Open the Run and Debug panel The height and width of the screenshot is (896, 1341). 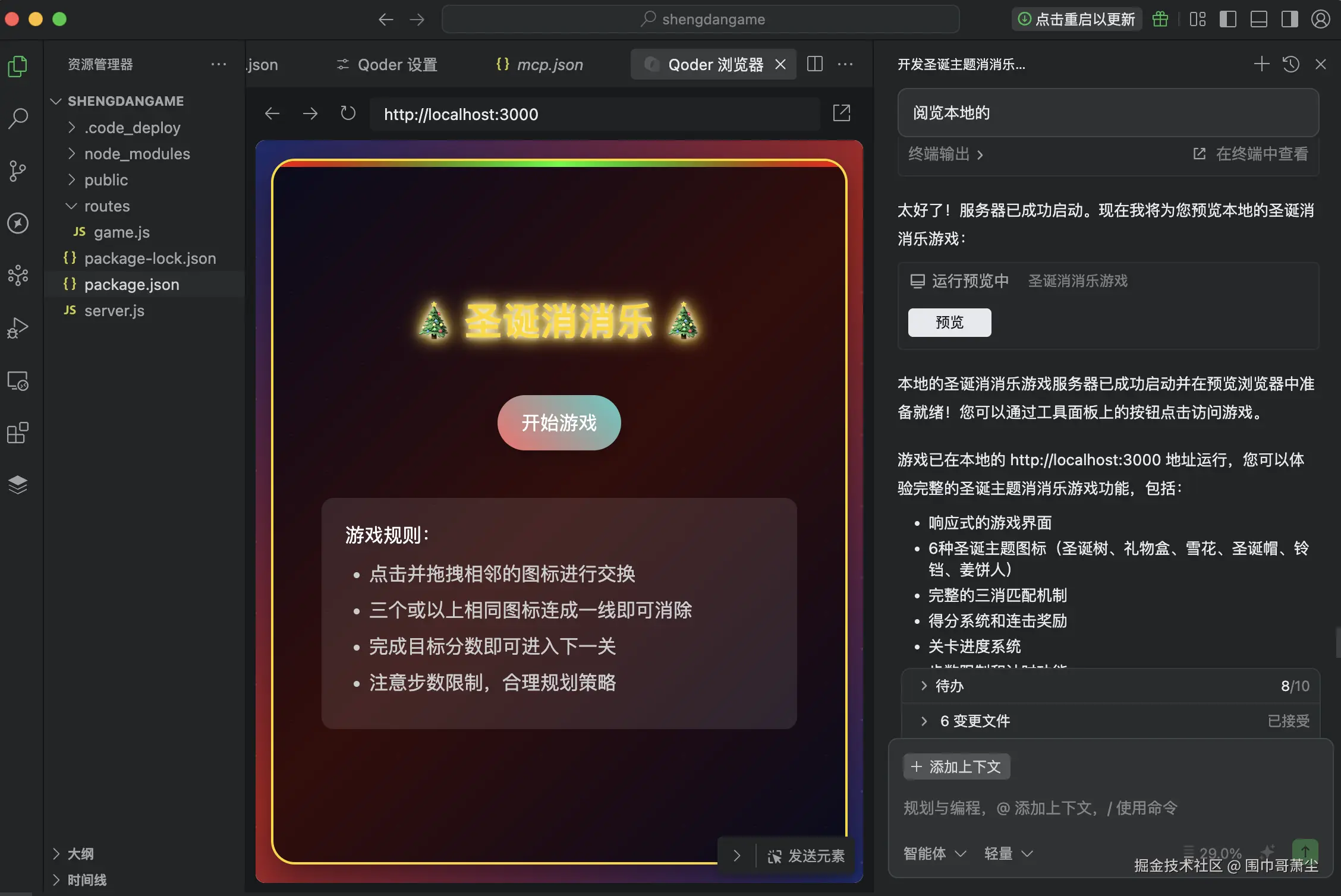[x=18, y=327]
